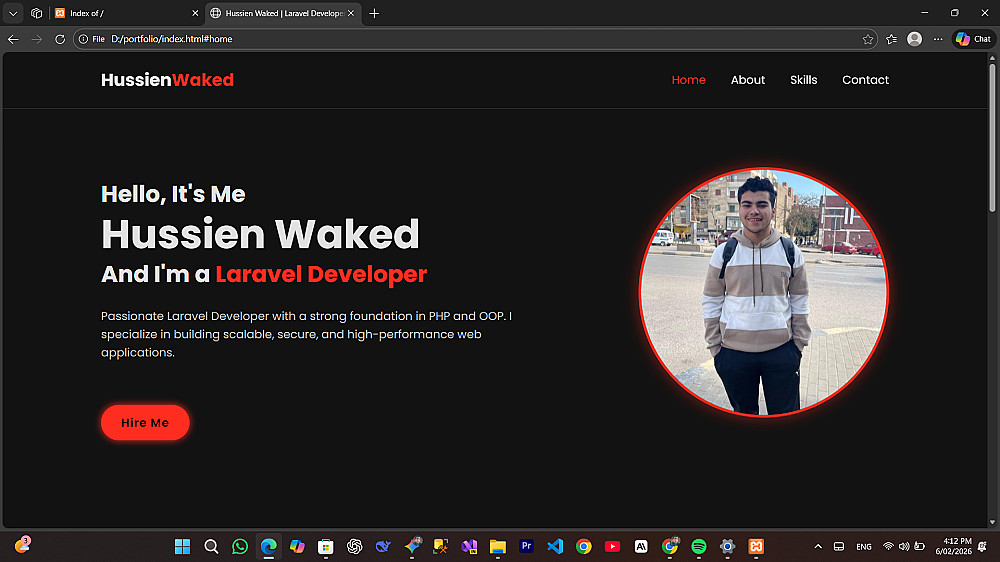Viewport: 1000px width, 562px height.
Task: Click the "Hussien Waked" large heading
Action: [x=260, y=234]
